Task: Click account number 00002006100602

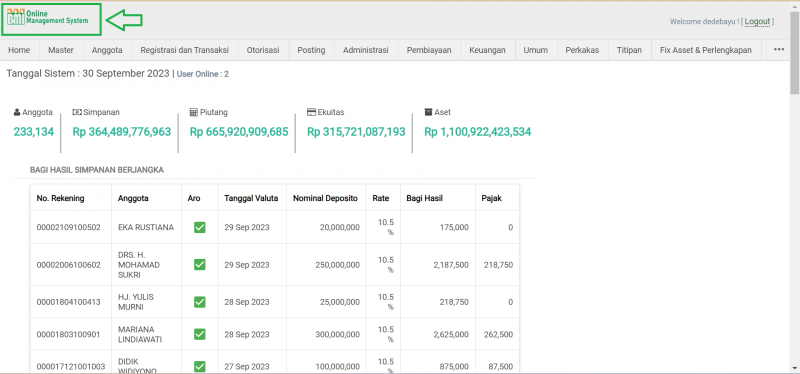Action: (x=68, y=265)
